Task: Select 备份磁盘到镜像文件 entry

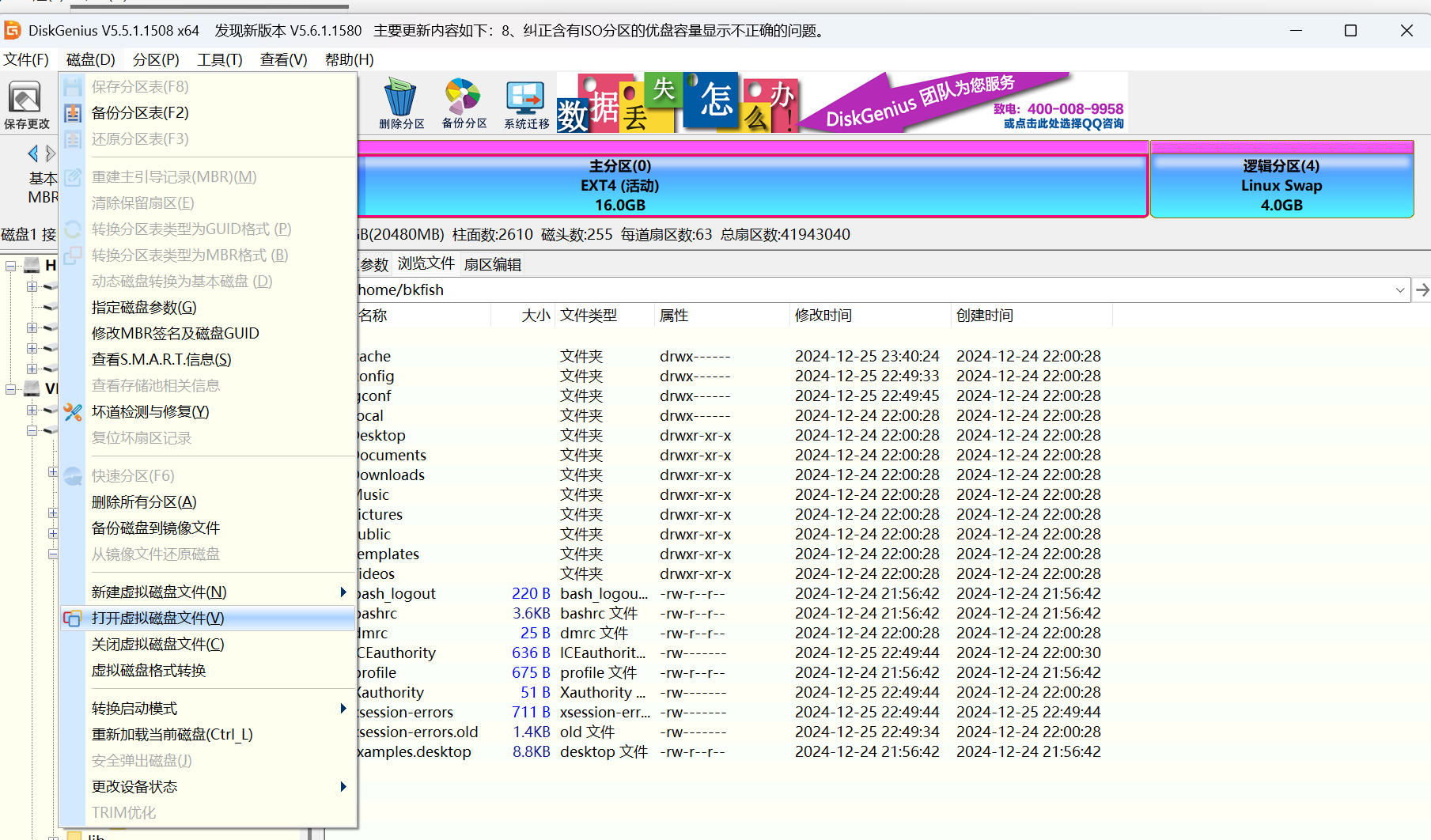Action: 208,528
